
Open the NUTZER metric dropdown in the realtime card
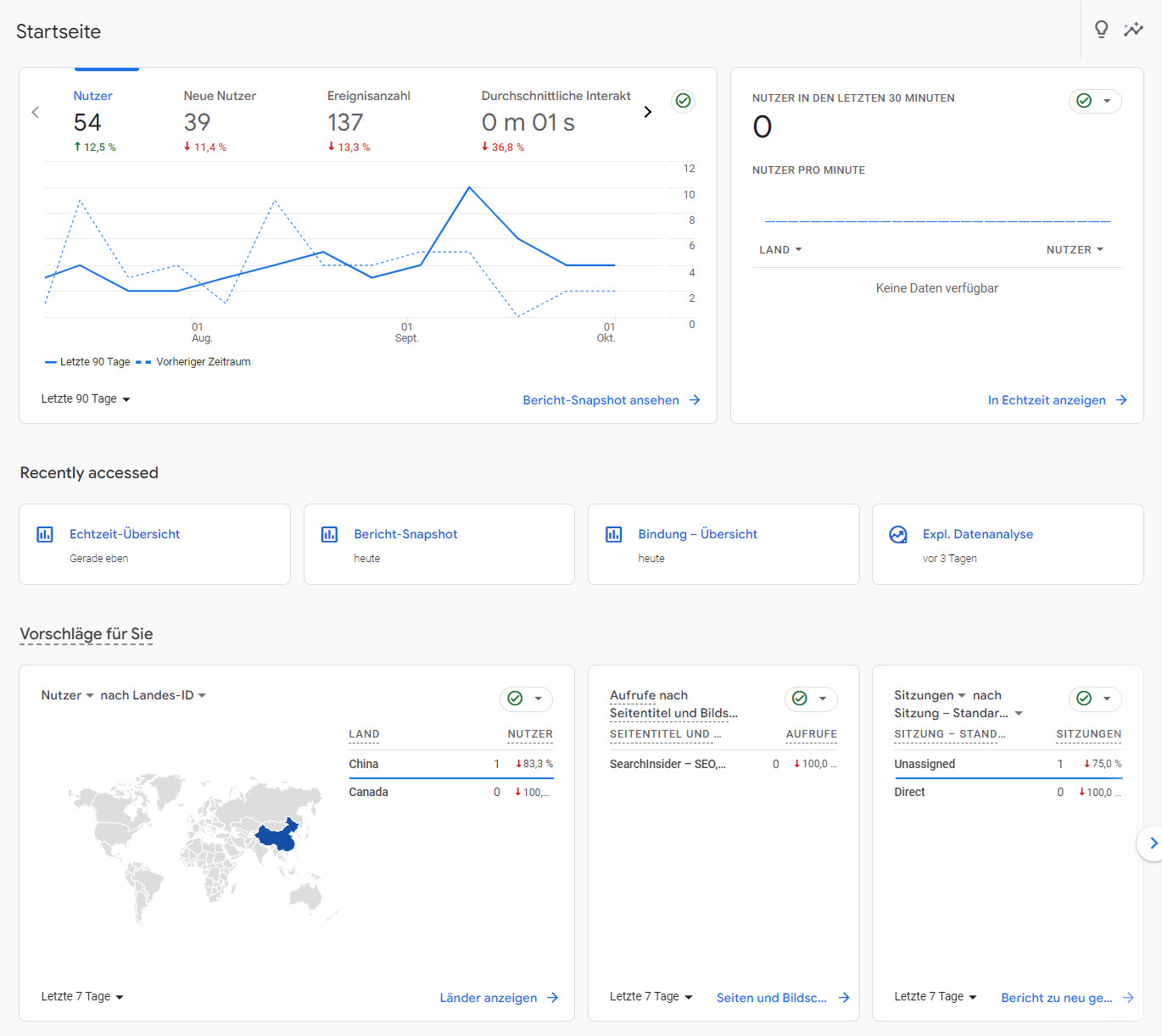[x=1075, y=250]
